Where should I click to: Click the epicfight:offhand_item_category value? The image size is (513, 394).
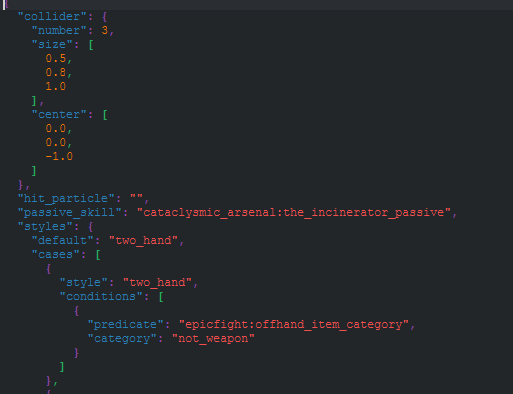(x=294, y=324)
